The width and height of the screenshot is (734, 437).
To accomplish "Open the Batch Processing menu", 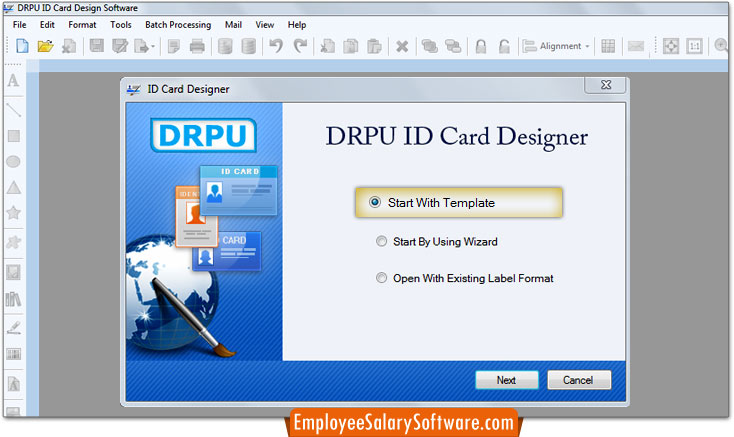I will click(178, 25).
